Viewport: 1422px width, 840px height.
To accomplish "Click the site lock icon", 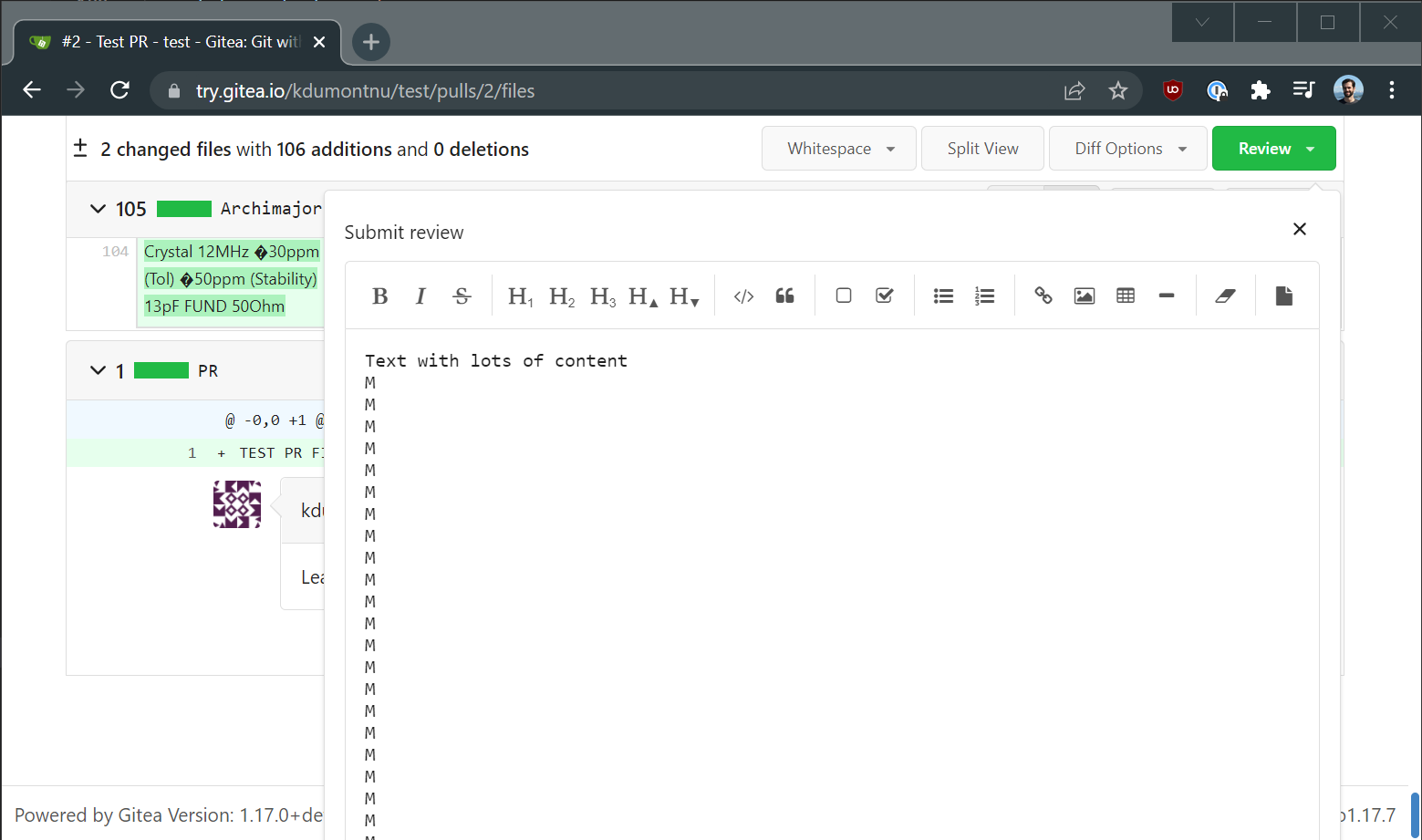I will (x=174, y=91).
